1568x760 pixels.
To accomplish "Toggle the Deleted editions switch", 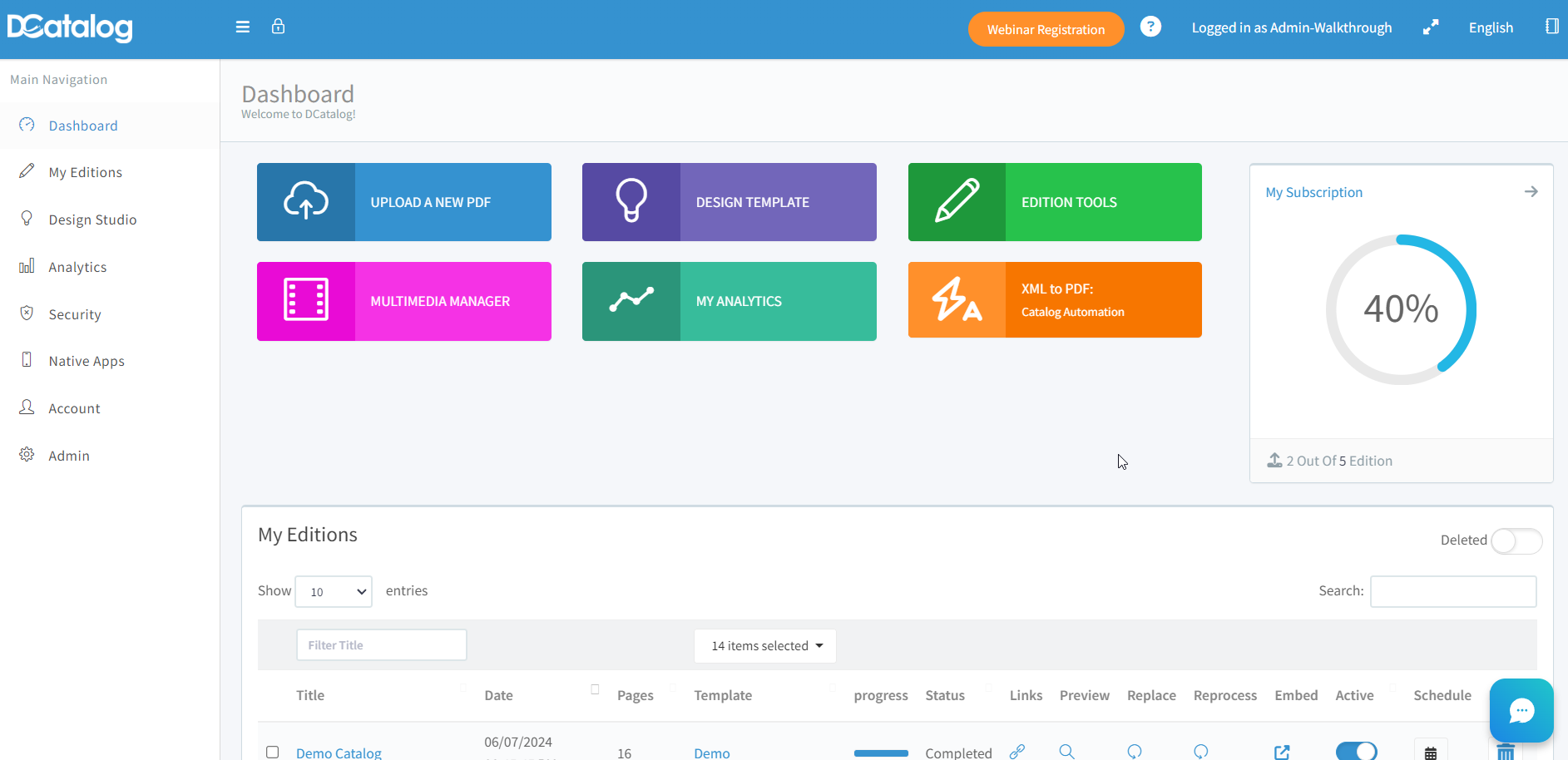I will [1516, 541].
